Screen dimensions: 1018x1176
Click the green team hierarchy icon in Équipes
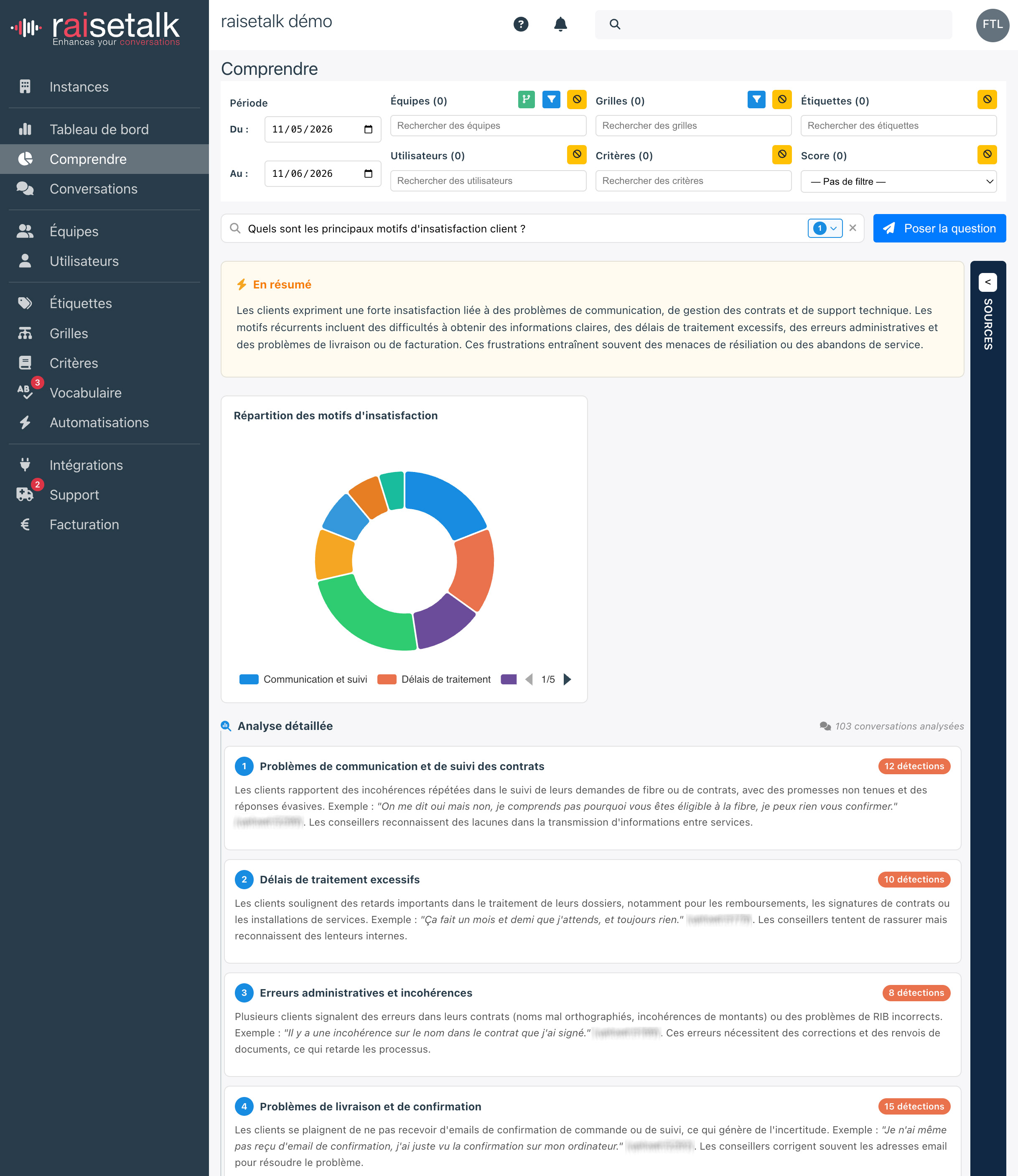(x=526, y=99)
